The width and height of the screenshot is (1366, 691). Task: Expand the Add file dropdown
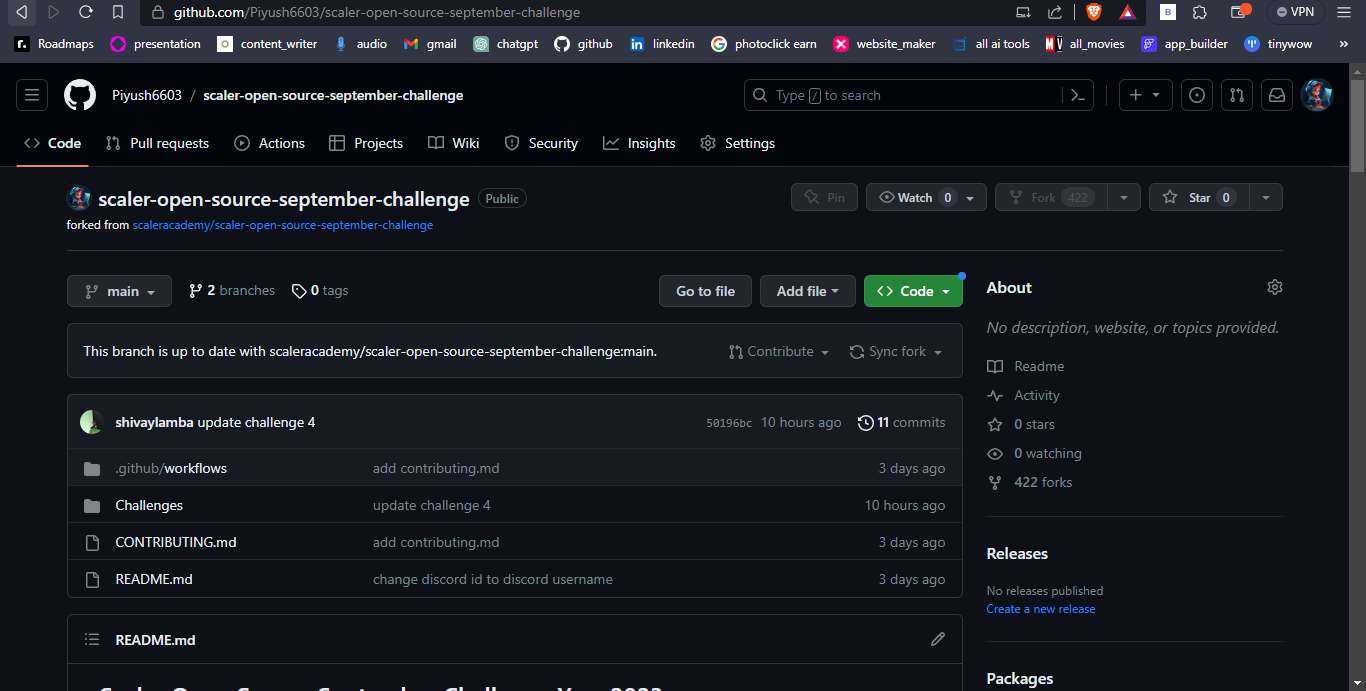(x=807, y=291)
